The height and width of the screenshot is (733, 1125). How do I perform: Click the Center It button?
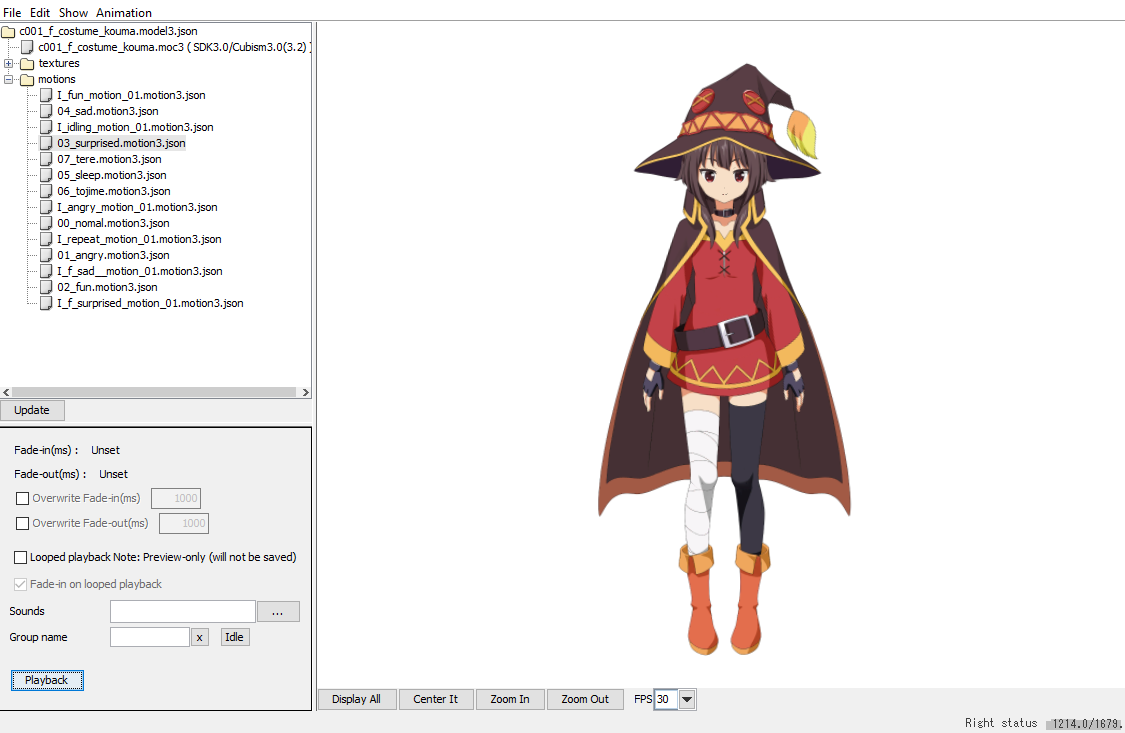[x=436, y=699]
